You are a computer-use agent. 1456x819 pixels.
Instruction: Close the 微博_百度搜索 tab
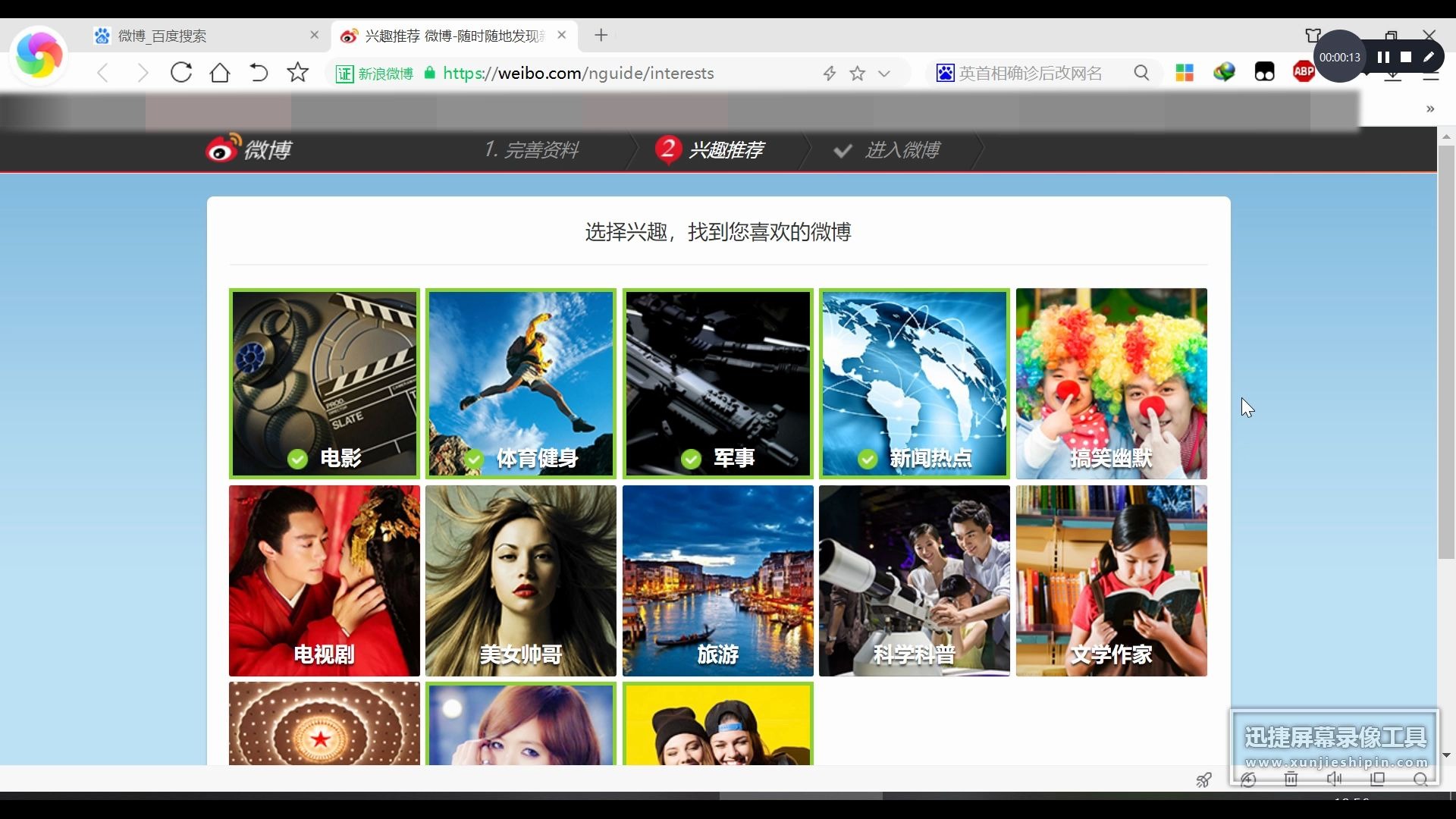(315, 35)
